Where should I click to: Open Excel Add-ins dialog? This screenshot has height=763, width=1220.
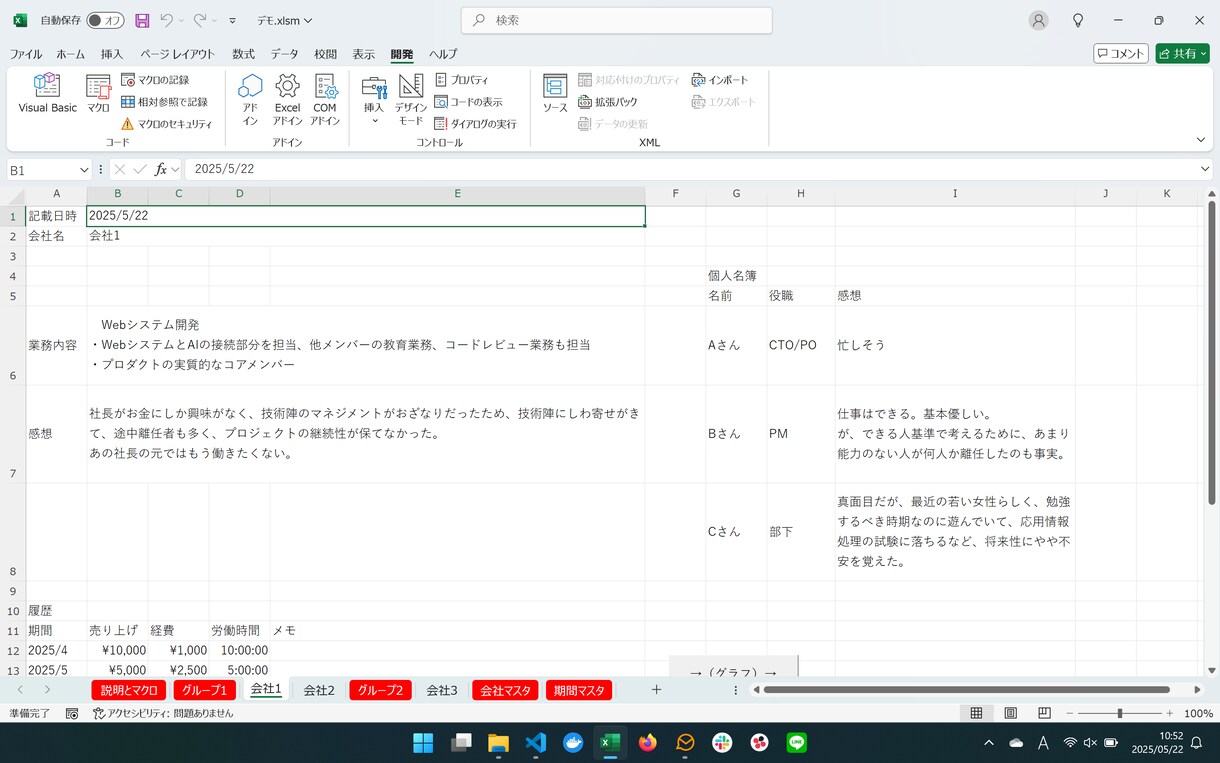(287, 100)
